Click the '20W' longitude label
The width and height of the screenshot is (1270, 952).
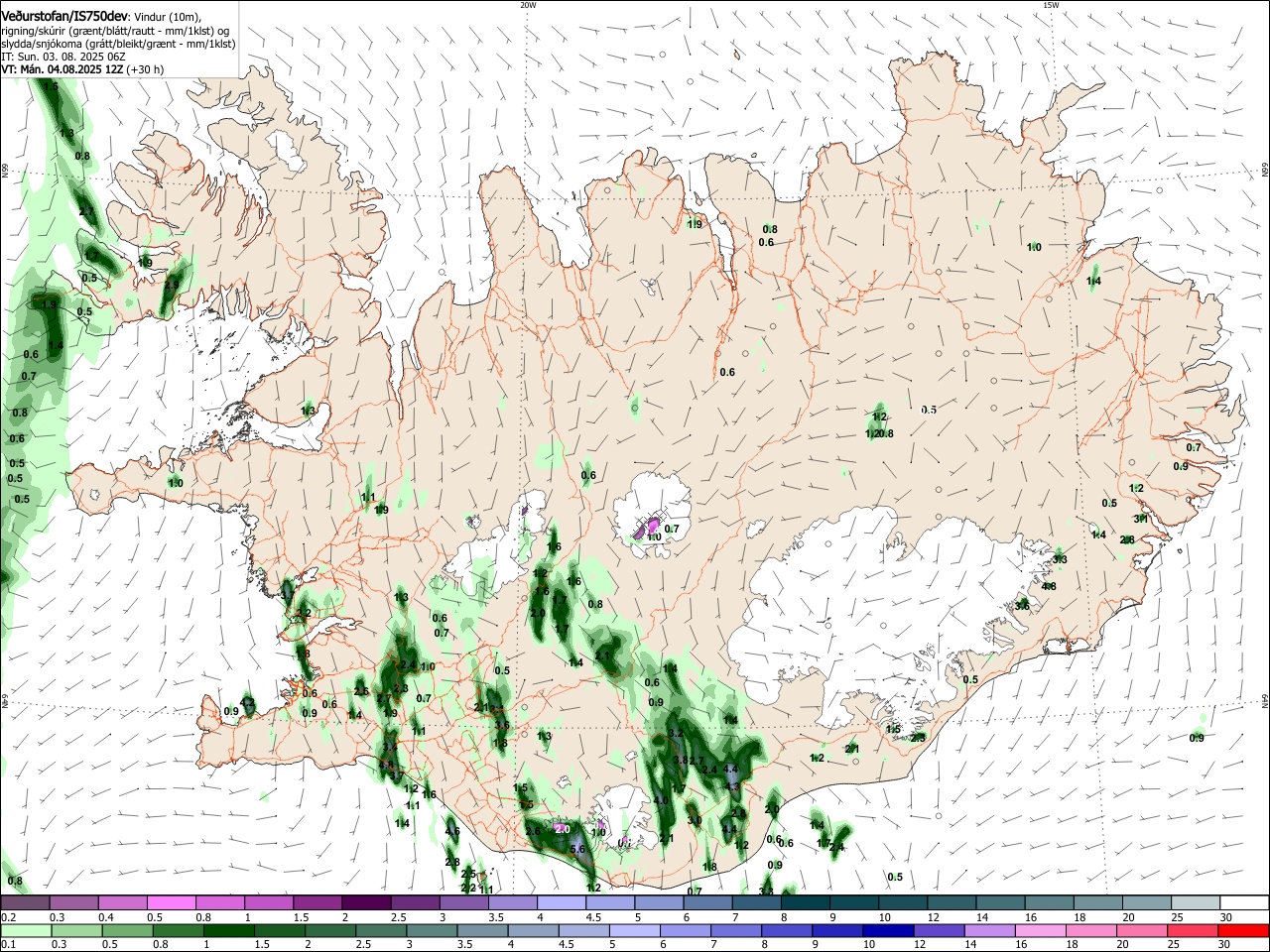click(528, 5)
